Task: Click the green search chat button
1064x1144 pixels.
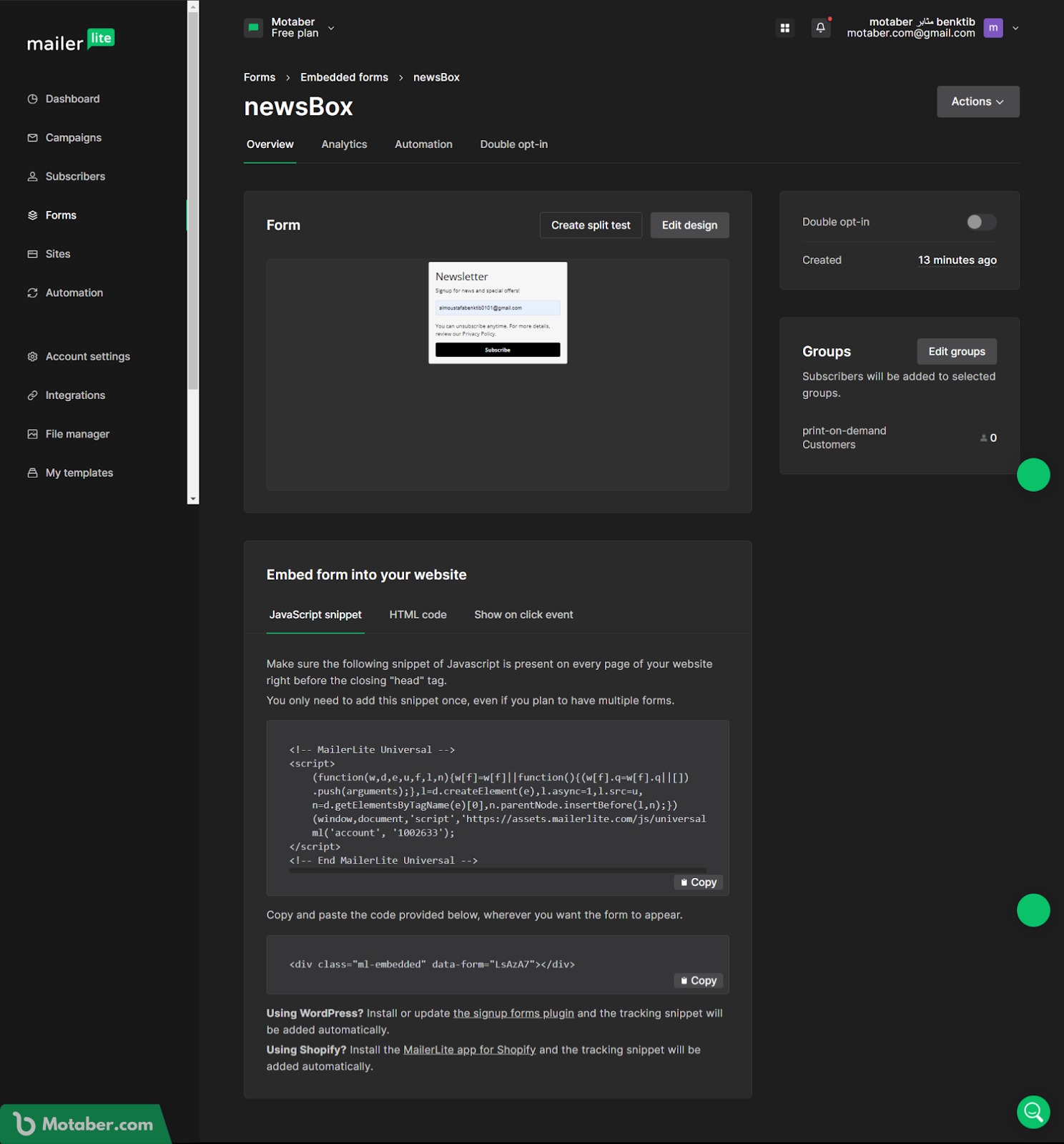Action: coord(1033,1112)
